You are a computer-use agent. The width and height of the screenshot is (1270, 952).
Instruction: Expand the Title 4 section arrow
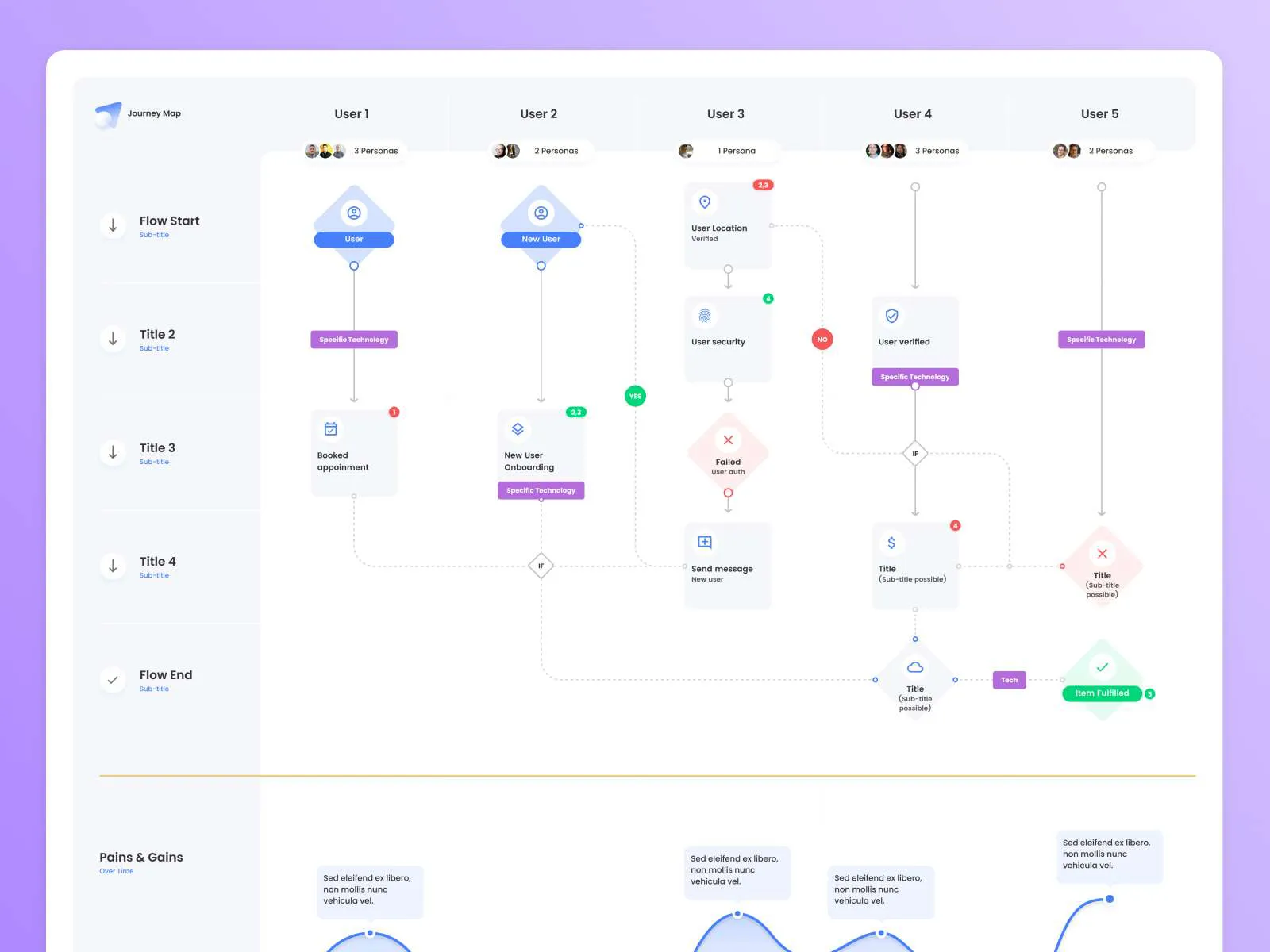[112, 566]
